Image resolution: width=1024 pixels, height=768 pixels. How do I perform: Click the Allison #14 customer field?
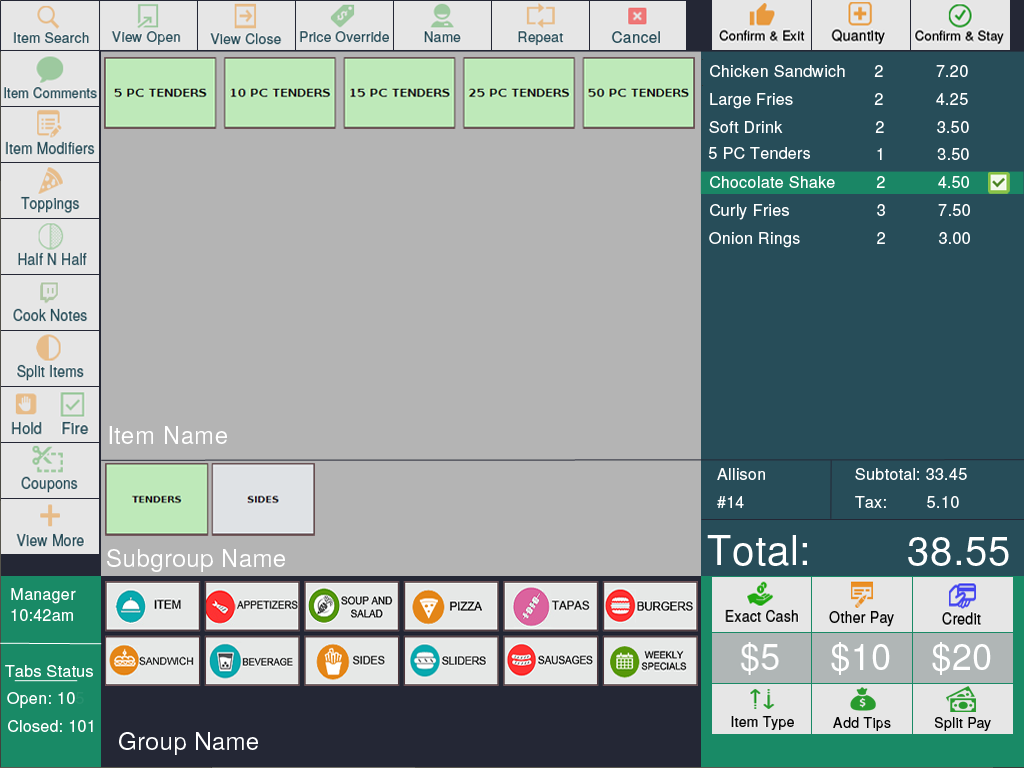(x=765, y=488)
